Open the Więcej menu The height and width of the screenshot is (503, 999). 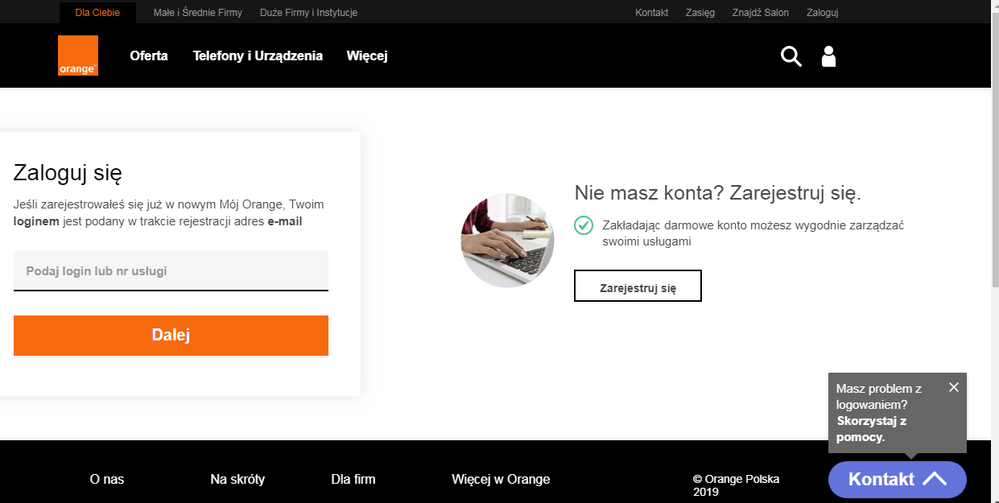click(367, 55)
